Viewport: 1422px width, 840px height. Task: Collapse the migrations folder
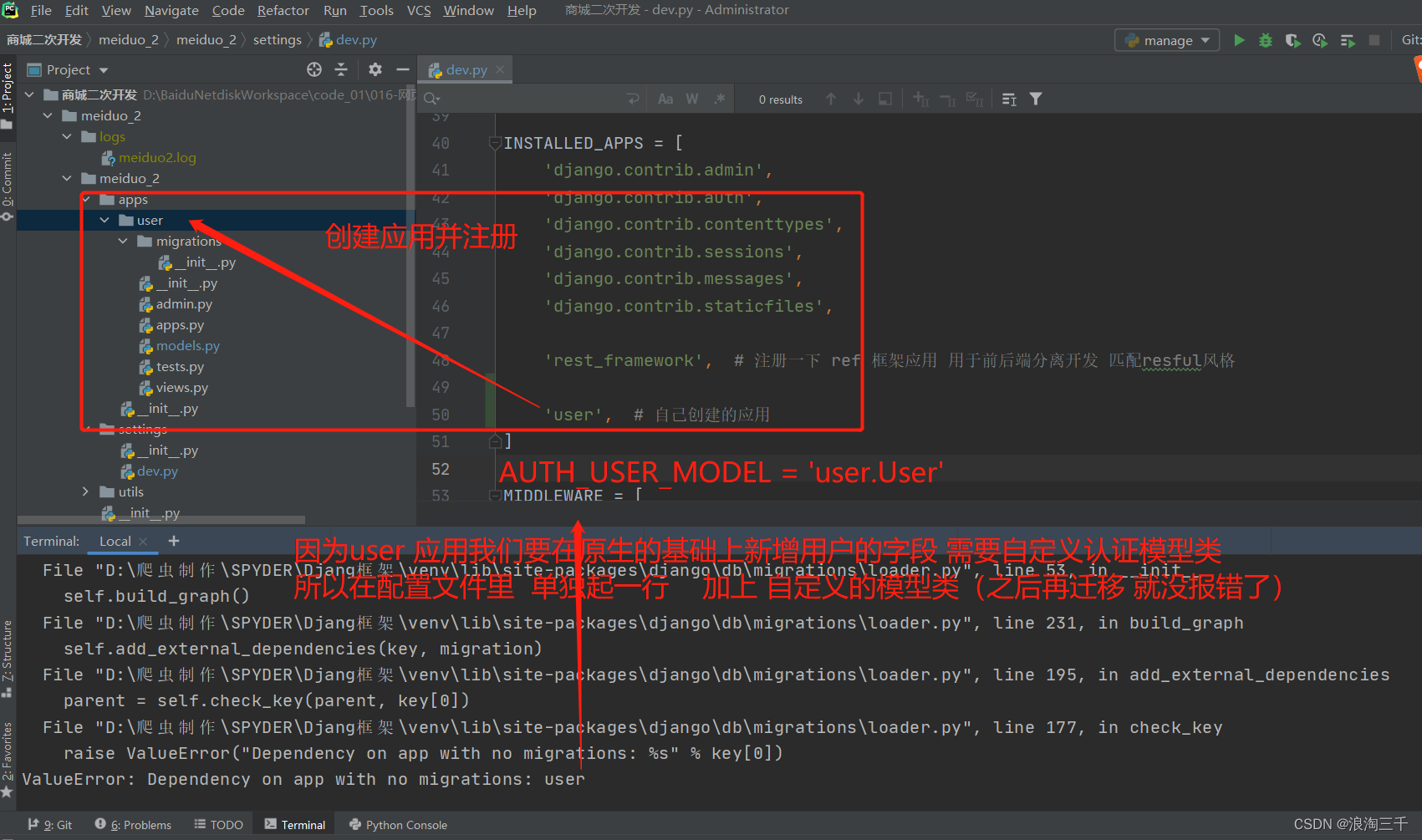point(123,241)
